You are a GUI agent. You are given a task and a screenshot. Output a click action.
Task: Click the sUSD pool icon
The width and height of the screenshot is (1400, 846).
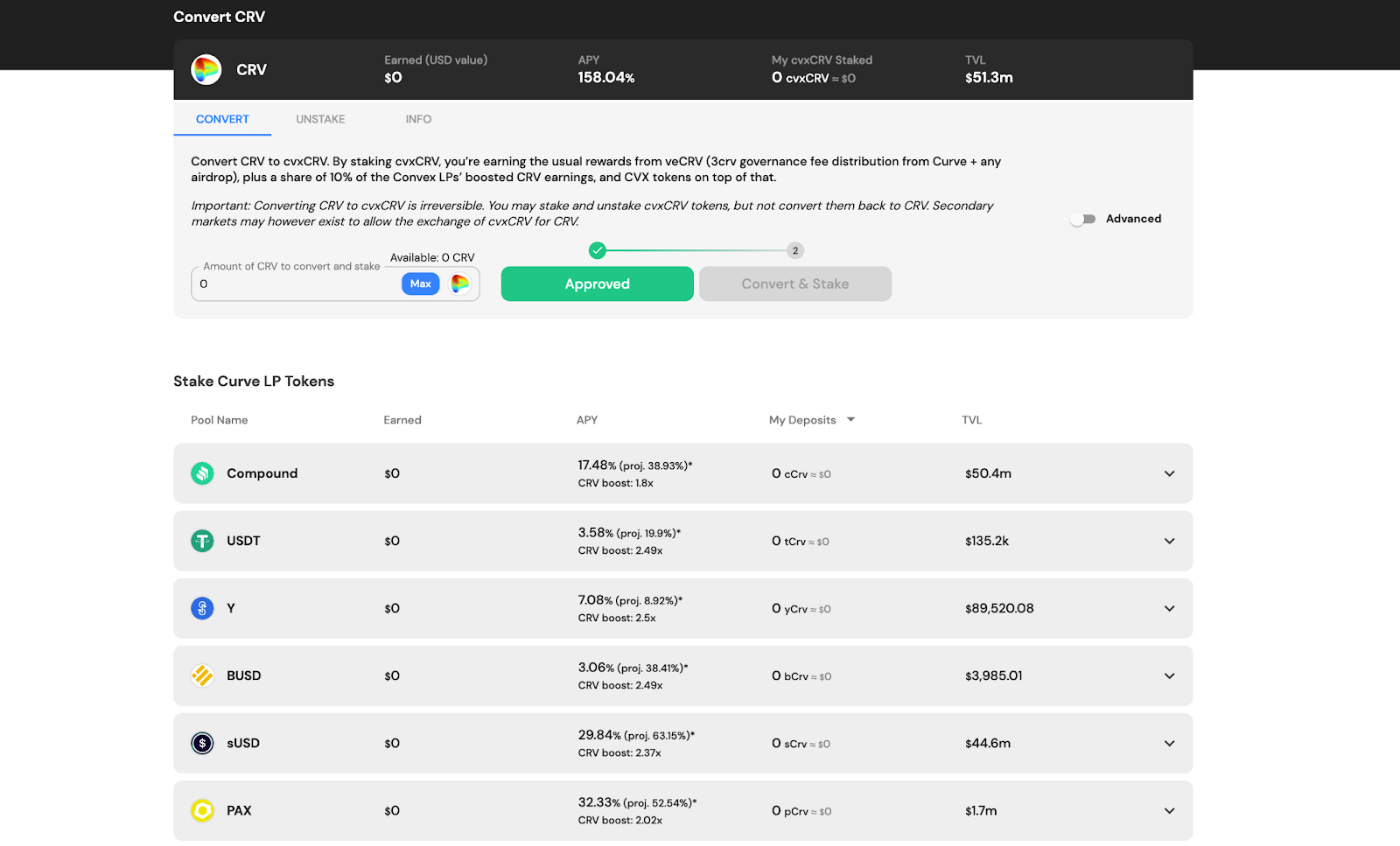[x=203, y=743]
